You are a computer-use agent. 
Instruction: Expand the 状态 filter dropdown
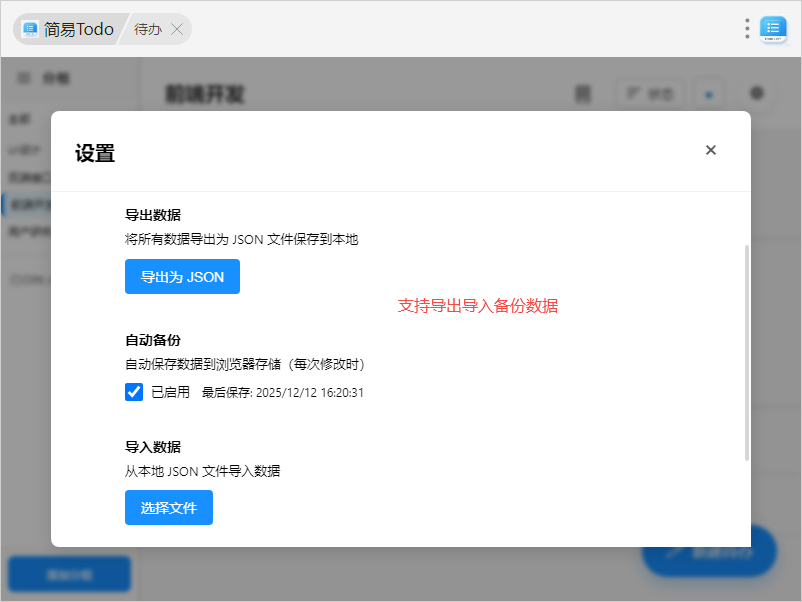point(649,94)
